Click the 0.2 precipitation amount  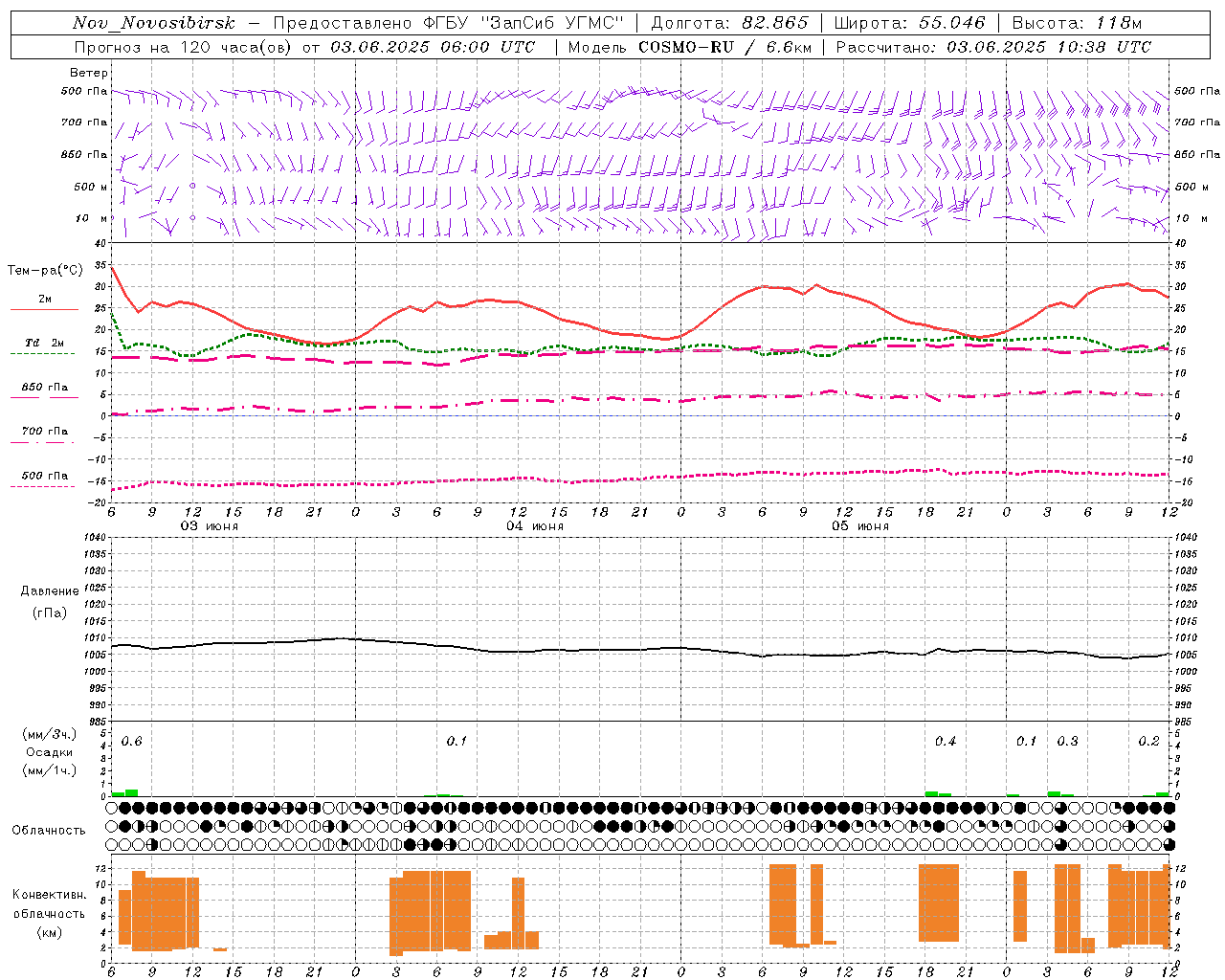point(1148,742)
